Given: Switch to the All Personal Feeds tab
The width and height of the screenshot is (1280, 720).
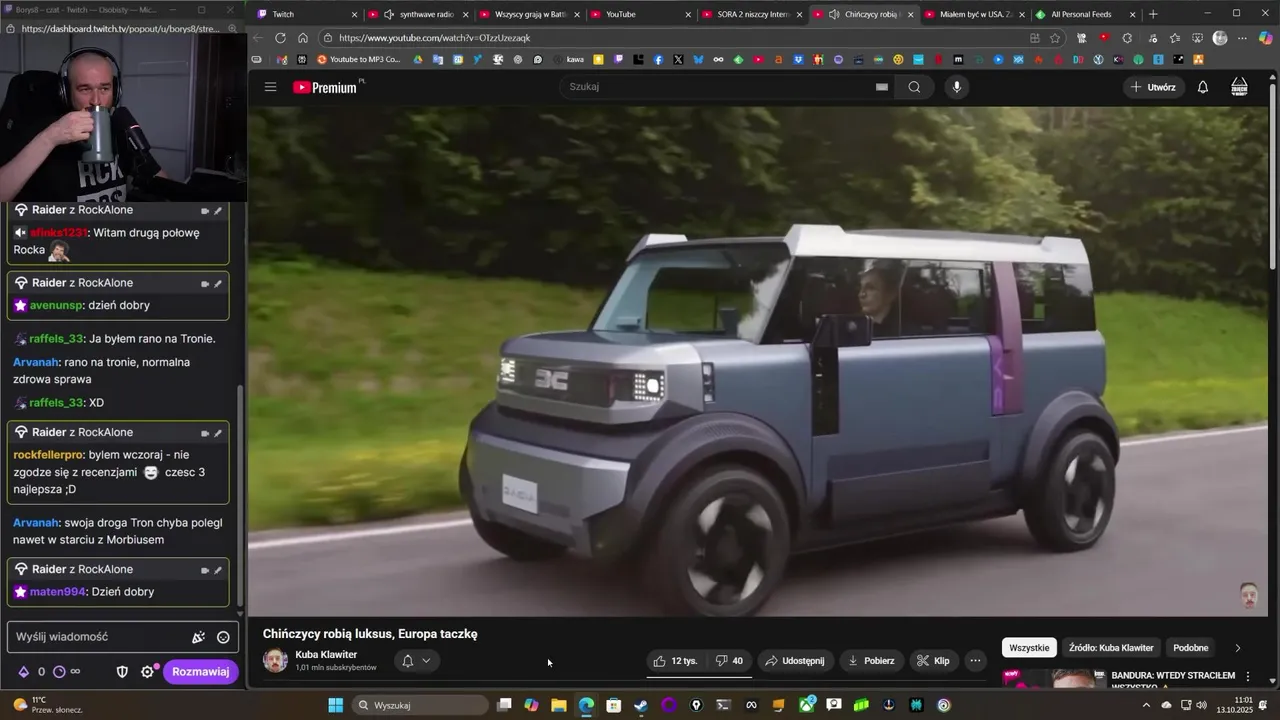Looking at the screenshot, I should [1087, 14].
